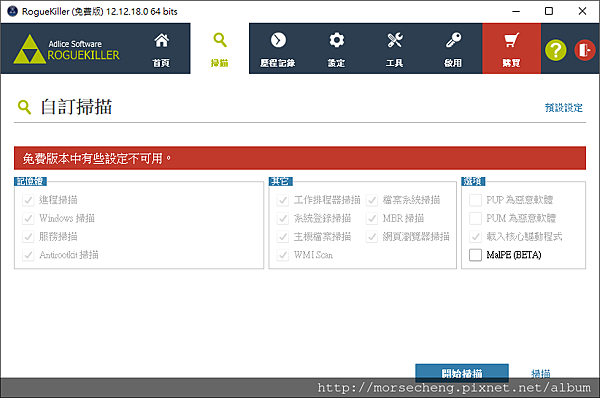Image resolution: width=600 pixels, height=398 pixels.
Task: Click the 選項 group label
Action: point(473,181)
